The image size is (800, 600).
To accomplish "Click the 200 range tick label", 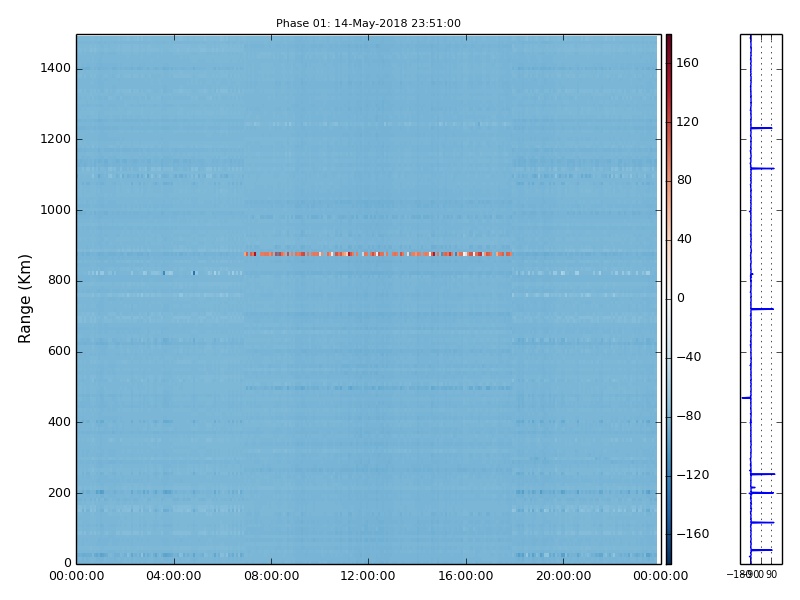I will tap(59, 493).
